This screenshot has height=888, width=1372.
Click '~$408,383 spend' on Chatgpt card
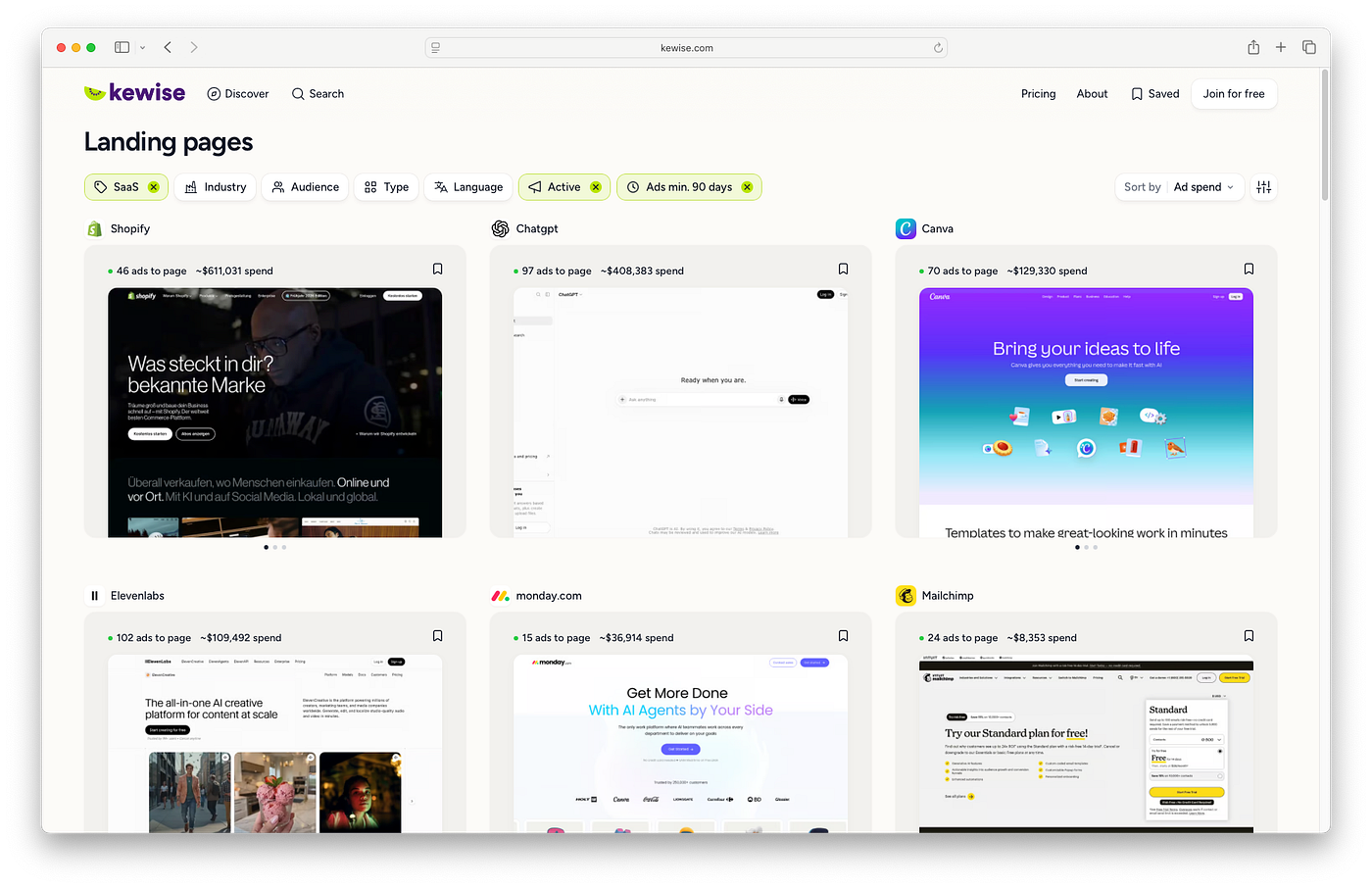point(643,271)
